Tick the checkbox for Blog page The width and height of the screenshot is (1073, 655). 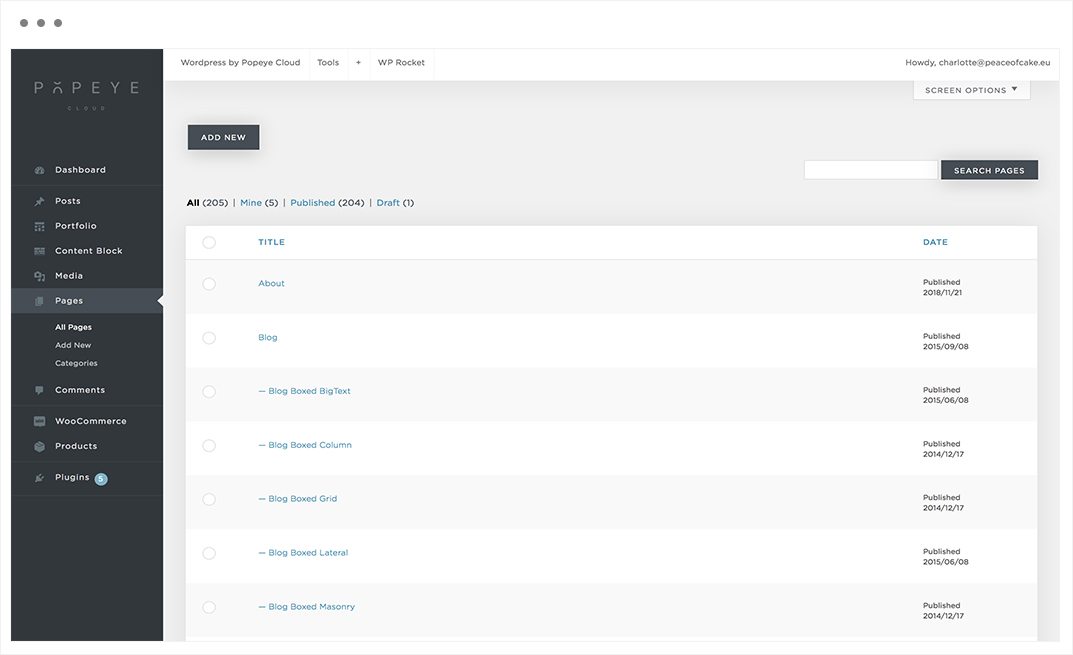coord(209,337)
